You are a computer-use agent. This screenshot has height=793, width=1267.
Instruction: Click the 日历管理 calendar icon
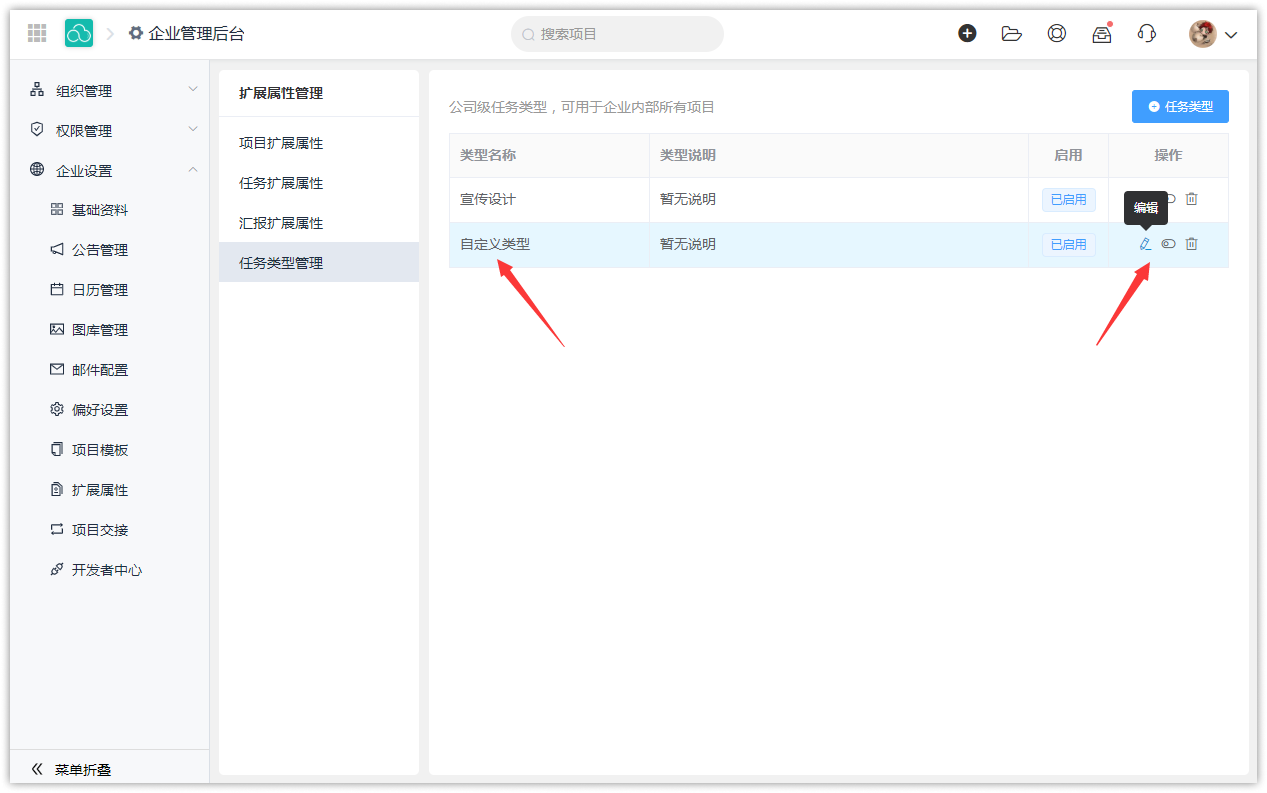point(57,290)
